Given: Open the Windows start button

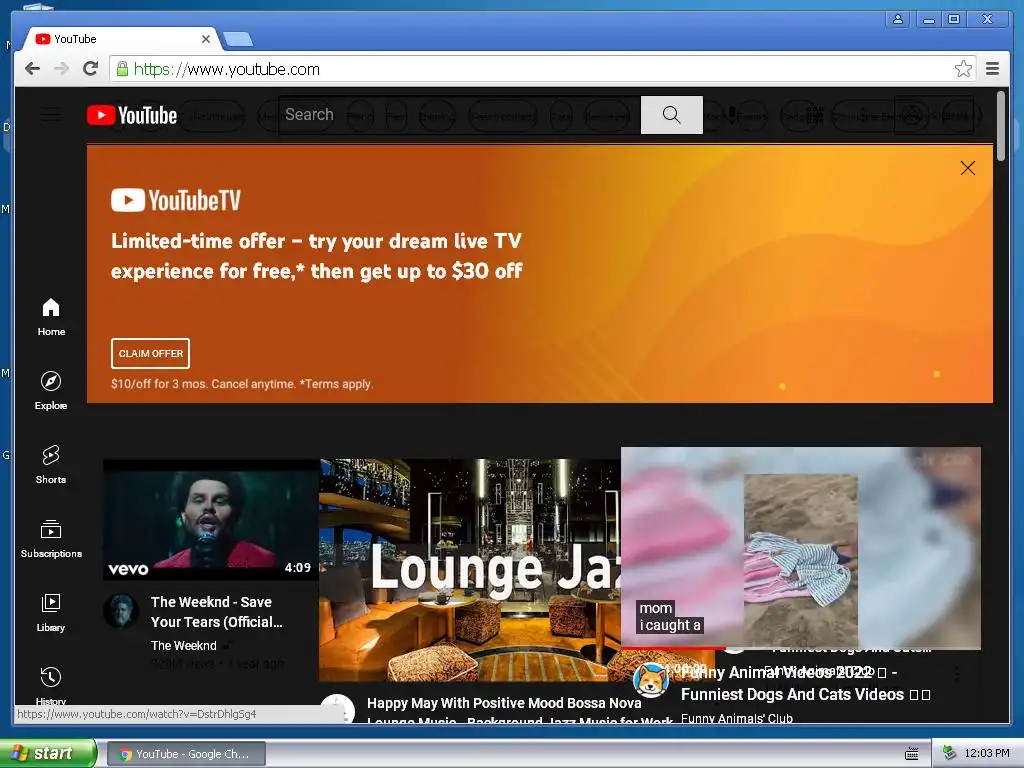Looking at the screenshot, I should (48, 753).
